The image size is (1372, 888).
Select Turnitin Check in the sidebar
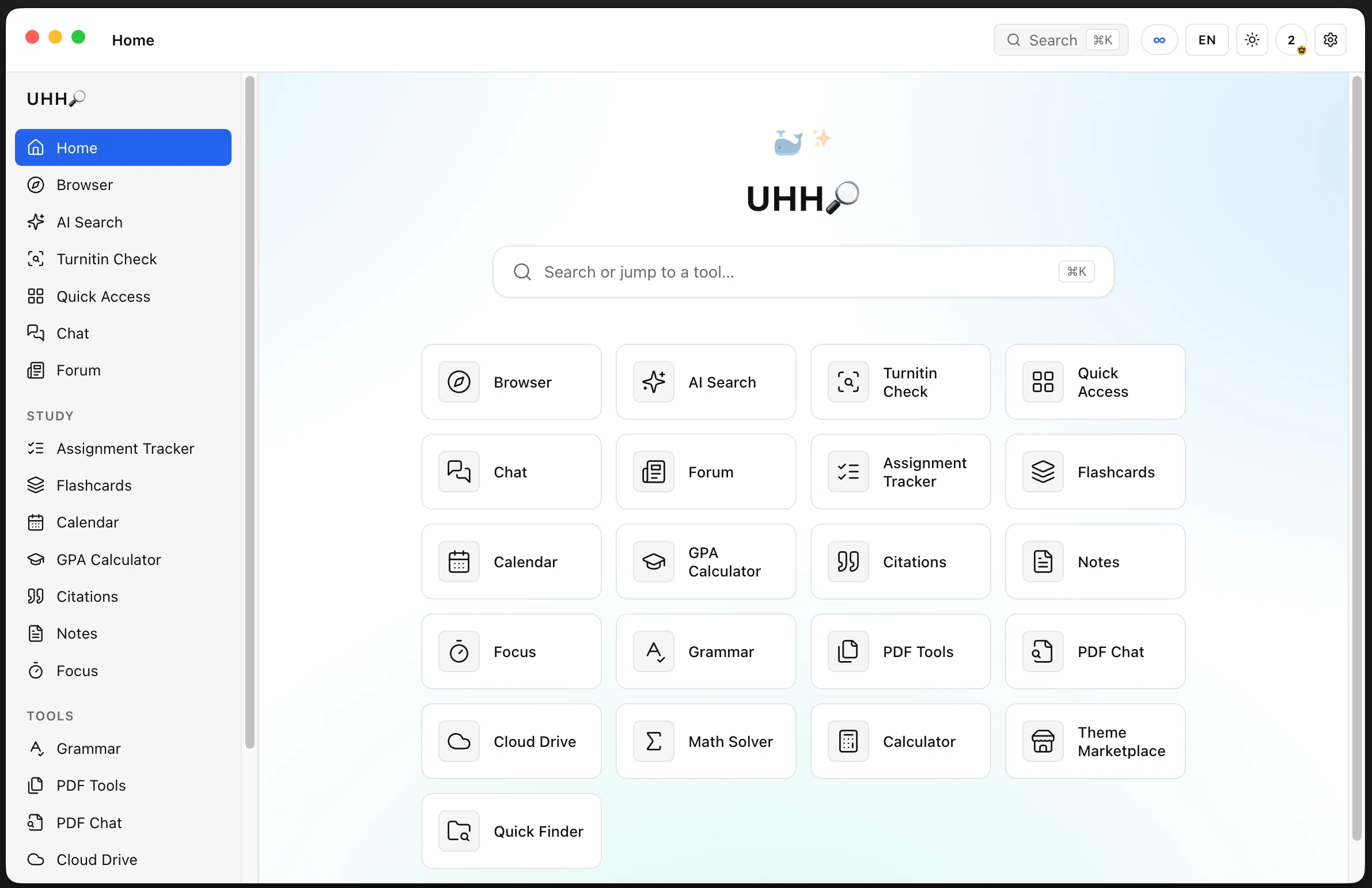point(123,259)
